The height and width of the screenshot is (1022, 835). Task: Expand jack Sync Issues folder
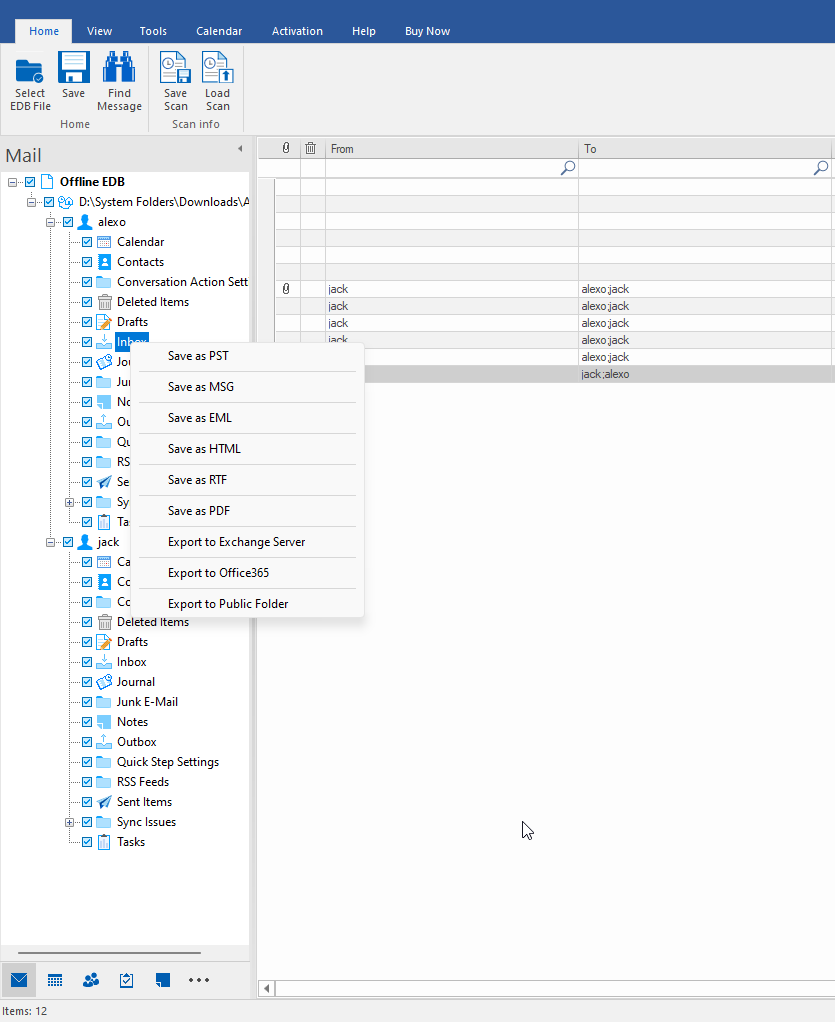point(69,823)
